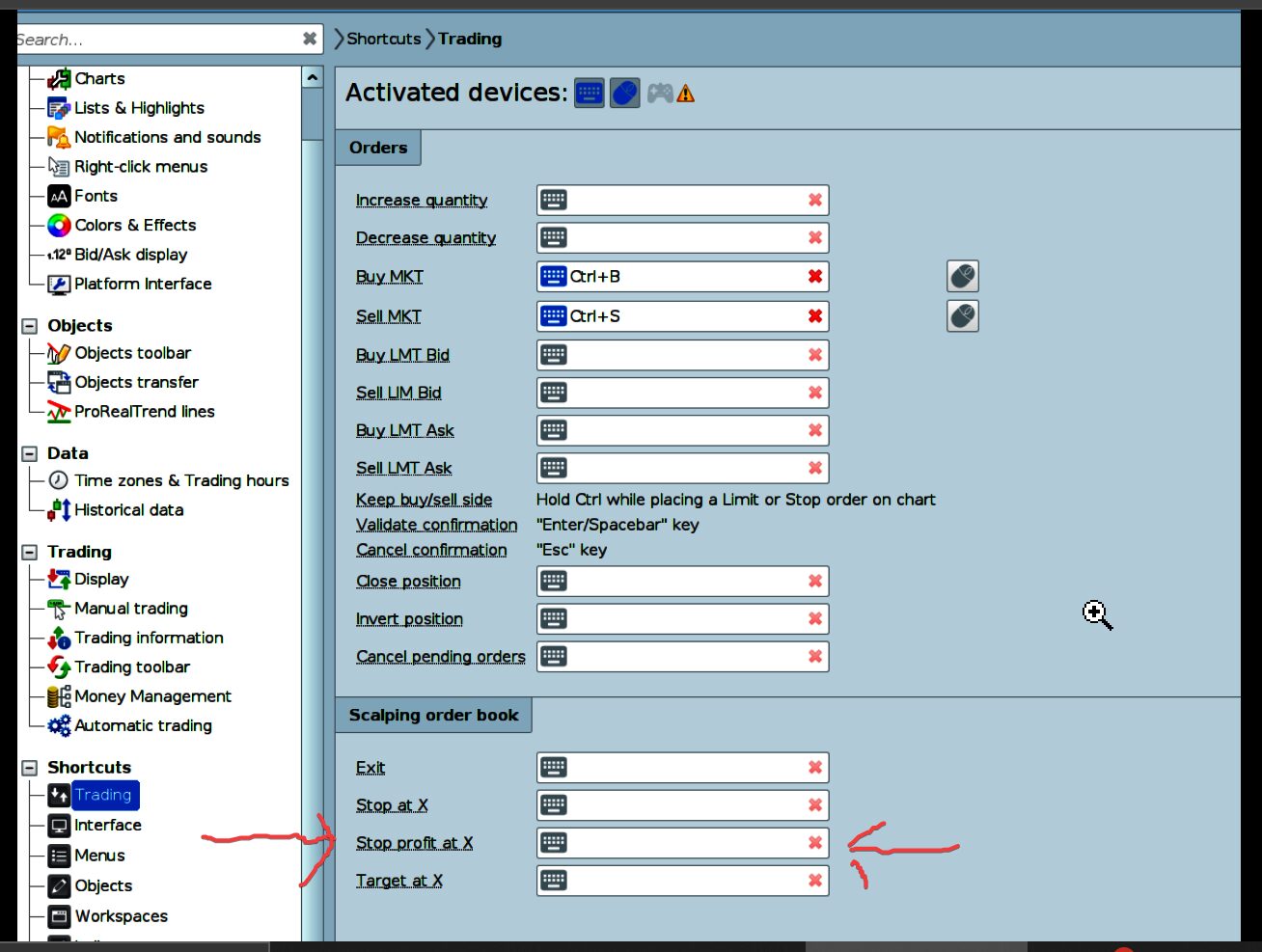
Task: Clear the search box text
Action: coord(310,39)
